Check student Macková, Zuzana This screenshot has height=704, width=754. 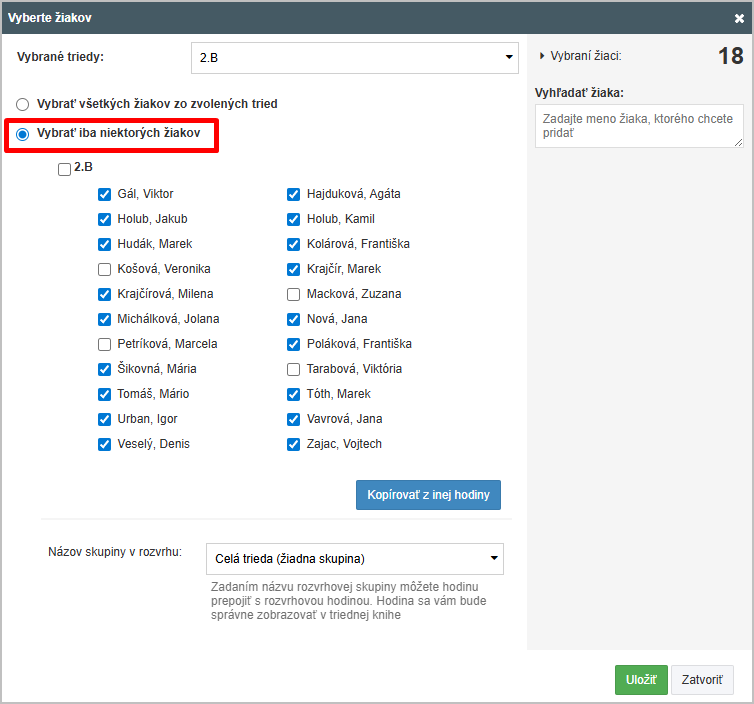click(x=293, y=294)
